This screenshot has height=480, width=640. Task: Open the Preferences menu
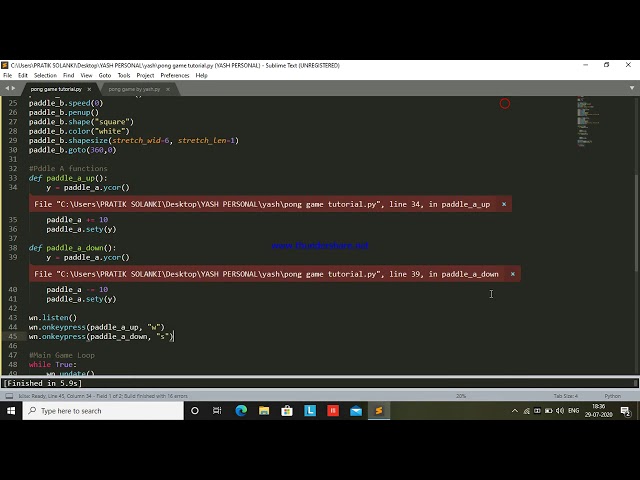pos(175,76)
